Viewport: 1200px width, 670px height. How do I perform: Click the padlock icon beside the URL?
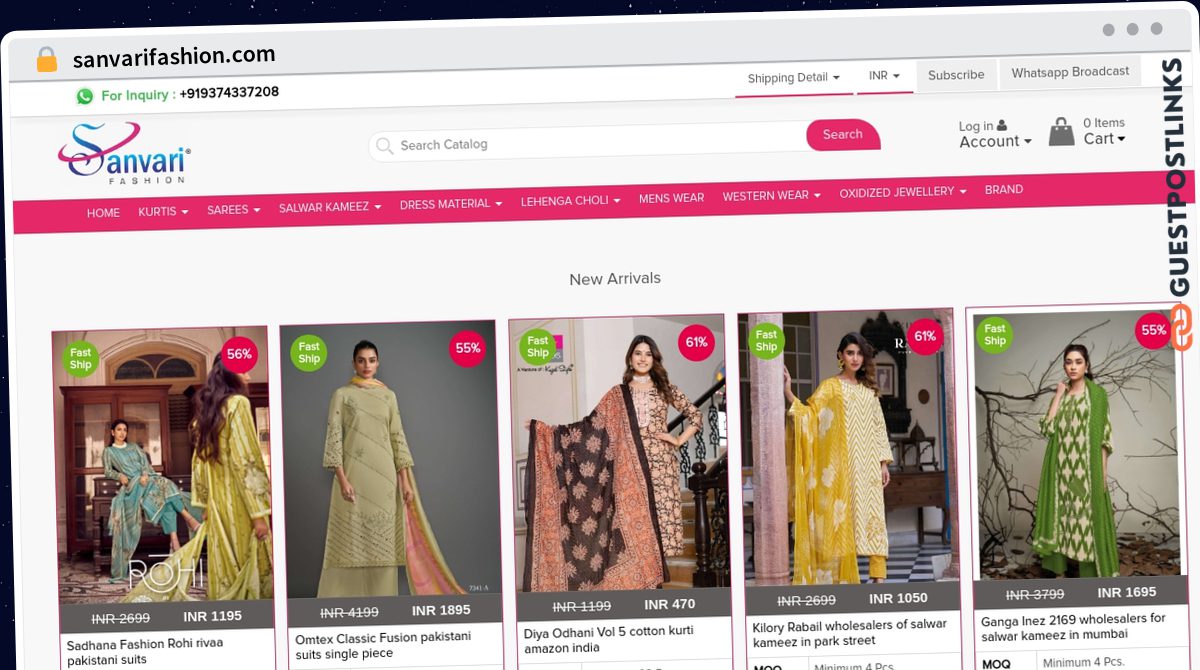click(46, 60)
